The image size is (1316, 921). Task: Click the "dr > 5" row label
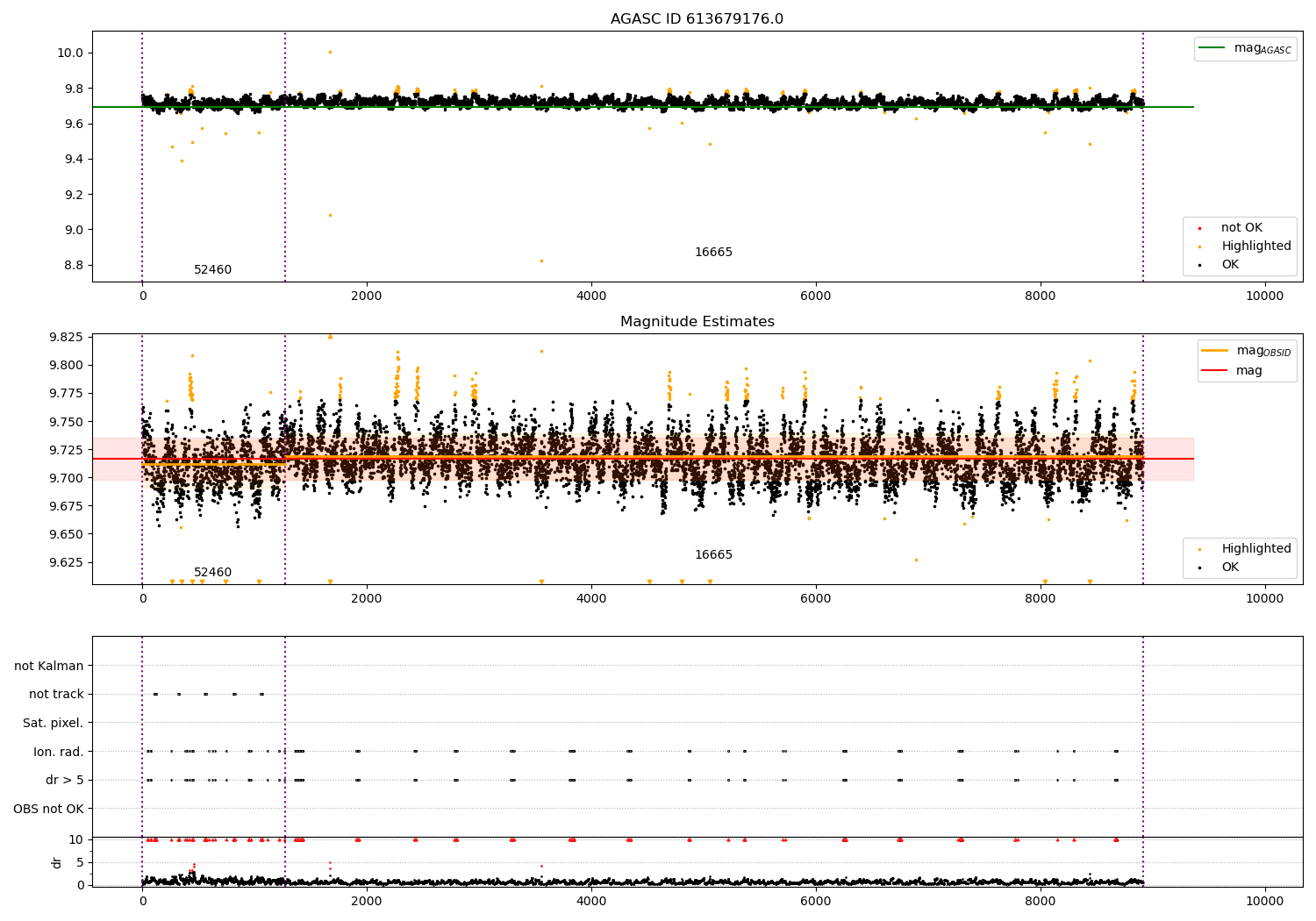65,781
